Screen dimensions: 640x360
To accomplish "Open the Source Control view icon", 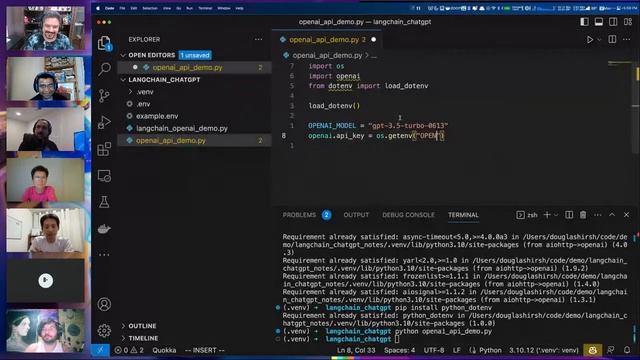I will coord(104,96).
